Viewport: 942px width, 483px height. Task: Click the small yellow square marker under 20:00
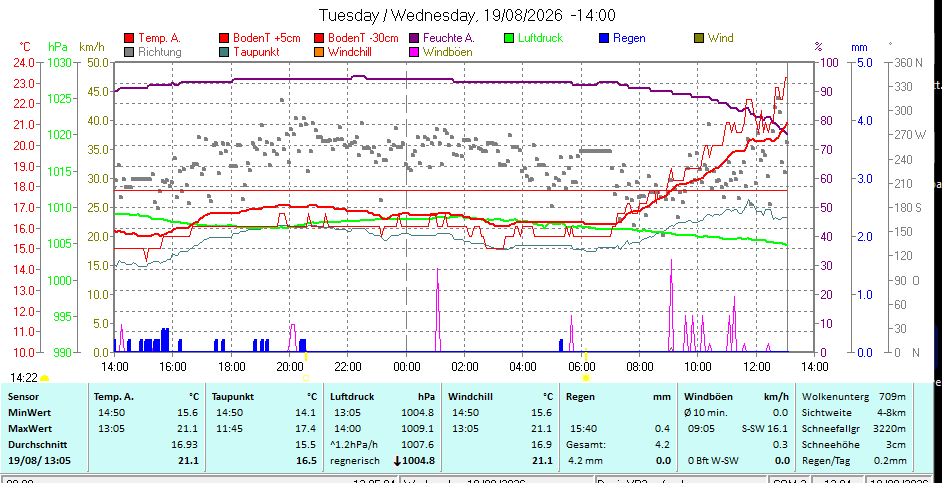click(x=306, y=378)
